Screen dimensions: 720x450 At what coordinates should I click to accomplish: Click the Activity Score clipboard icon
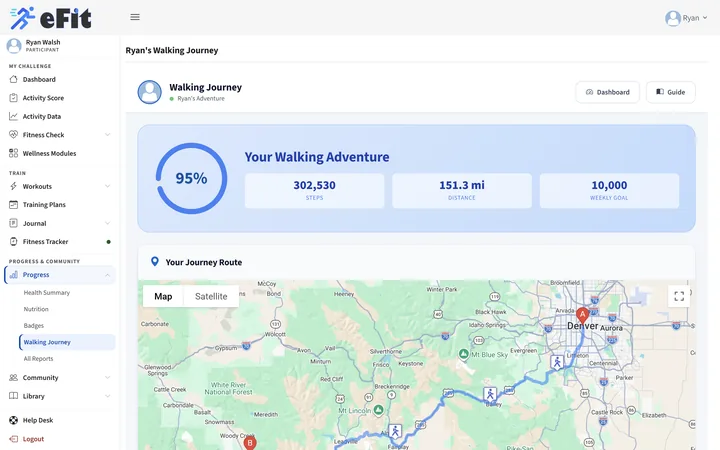13,98
